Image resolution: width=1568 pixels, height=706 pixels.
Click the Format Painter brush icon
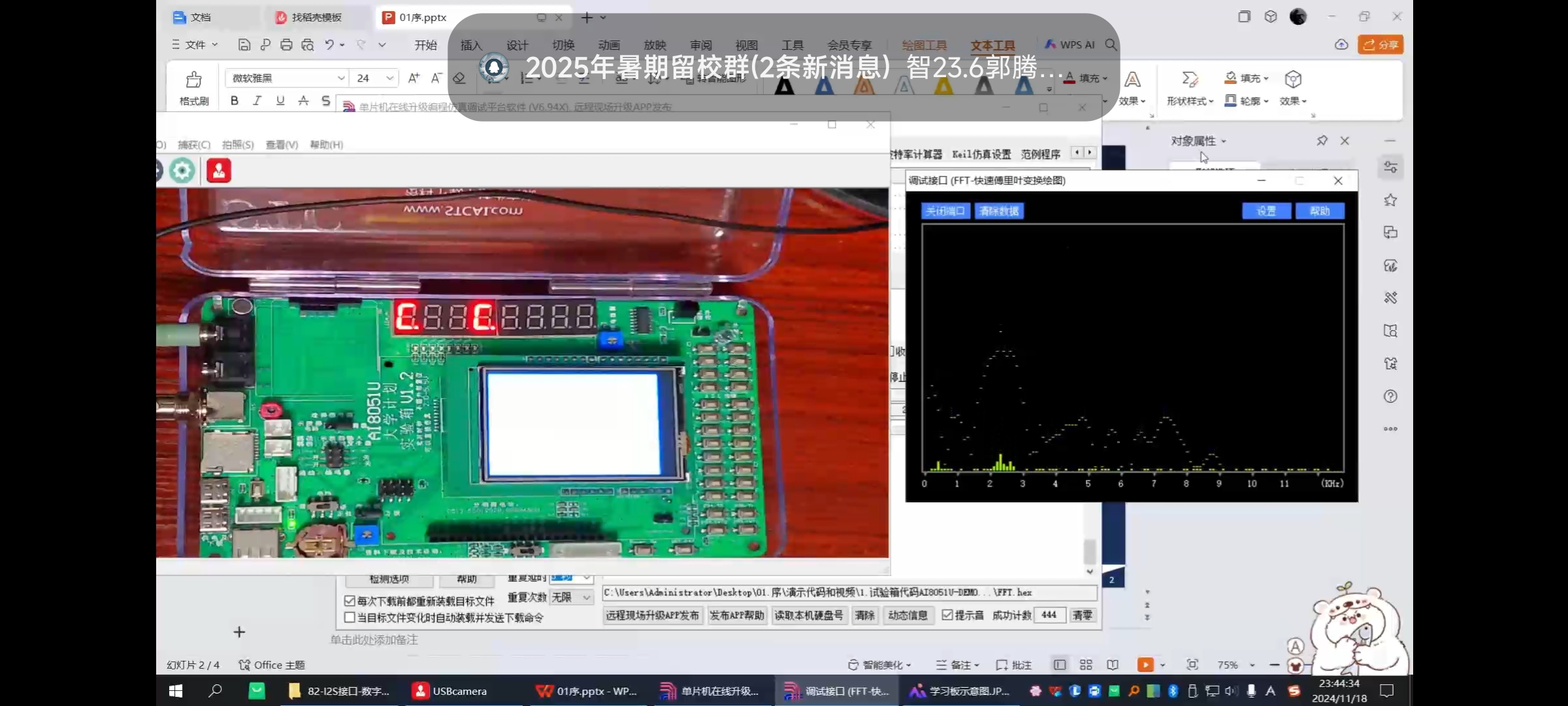pos(194,80)
